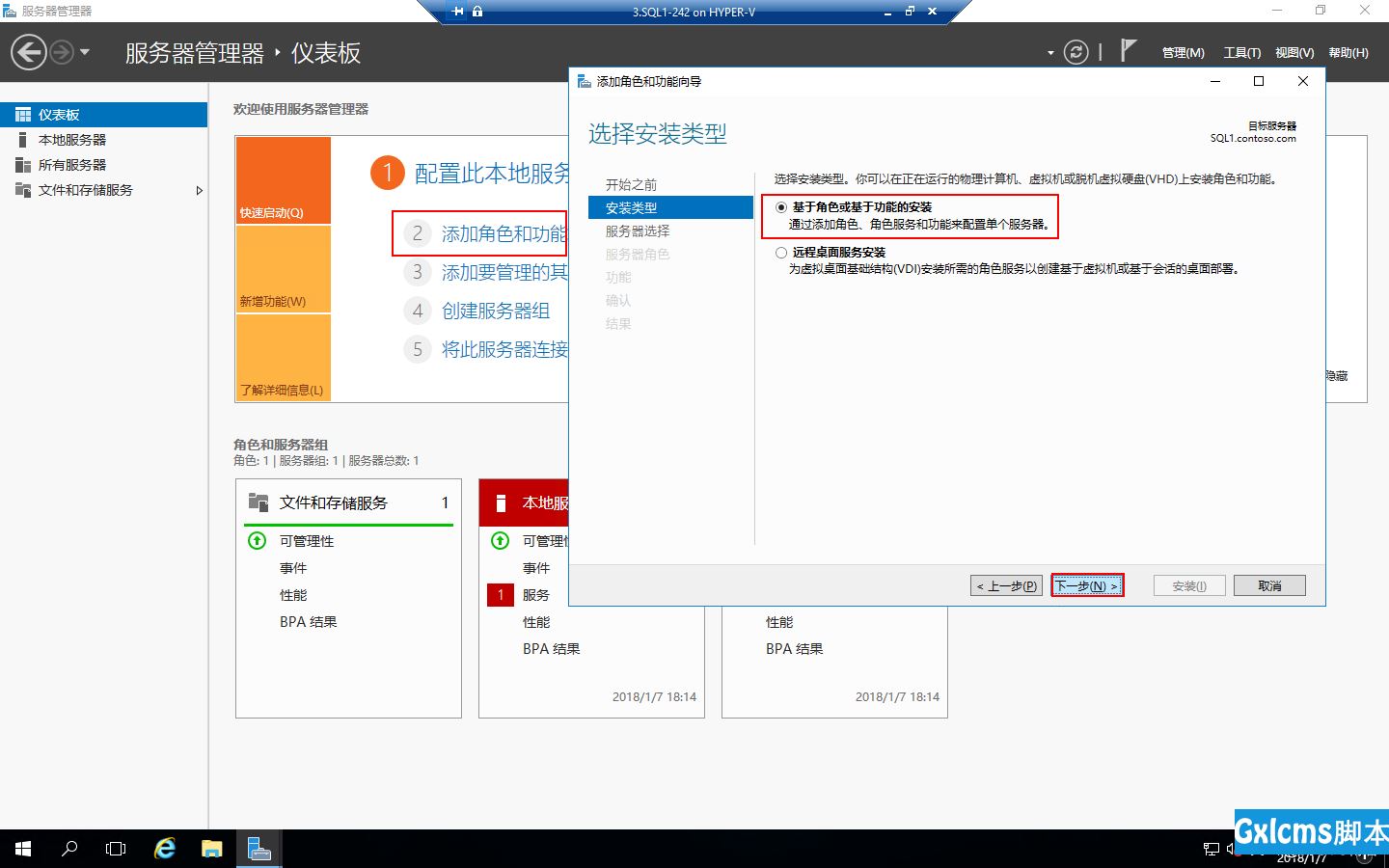The width and height of the screenshot is (1389, 868).
Task: Click green 可管理性 icon in 文件和存储服务 tile
Action: tap(257, 540)
